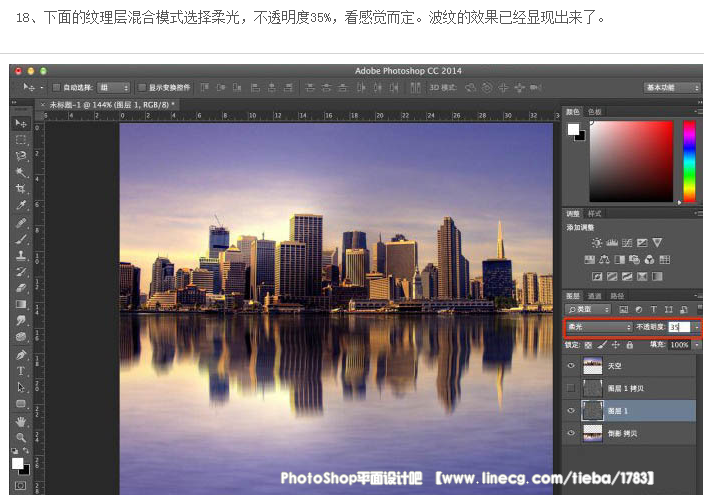Select the Healing Brush tool
Image resolution: width=704 pixels, height=495 pixels.
[21, 222]
